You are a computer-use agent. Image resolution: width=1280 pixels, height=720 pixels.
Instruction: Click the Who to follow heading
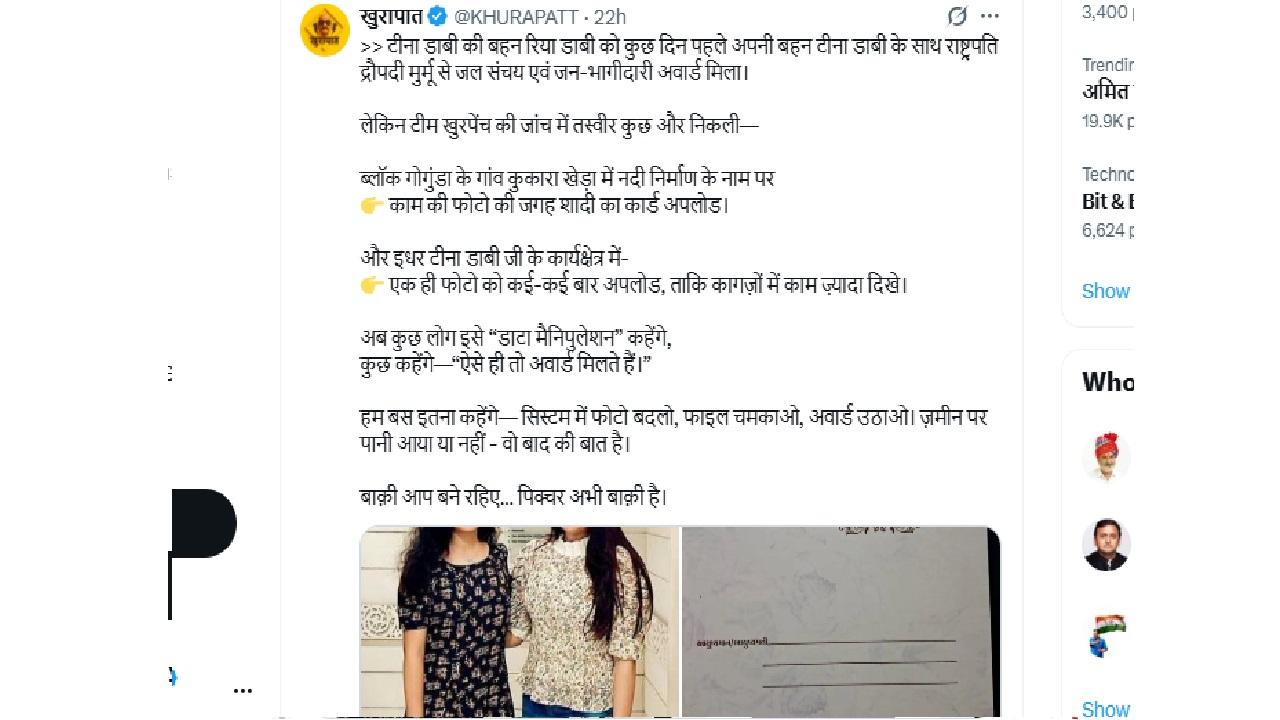[1107, 381]
